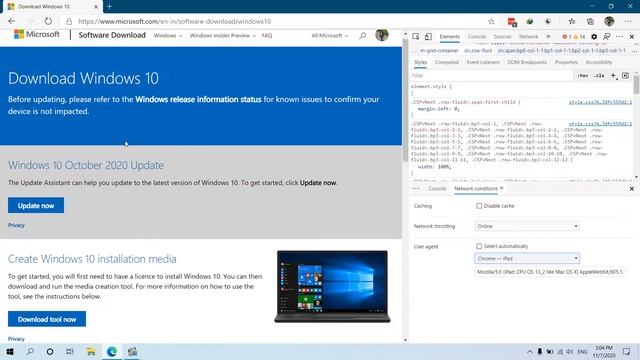Viewport: 640px width, 360px height.
Task: Open the red extension icon in toolbar
Action: click(512, 21)
